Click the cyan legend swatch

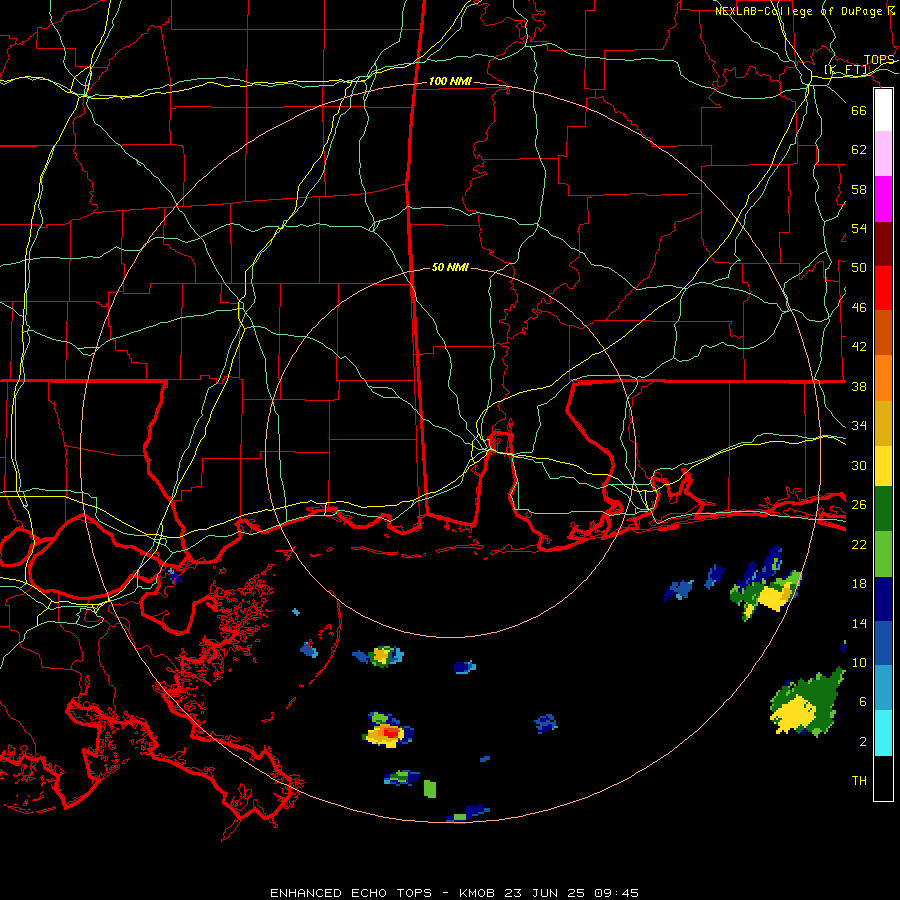pyautogui.click(x=883, y=733)
